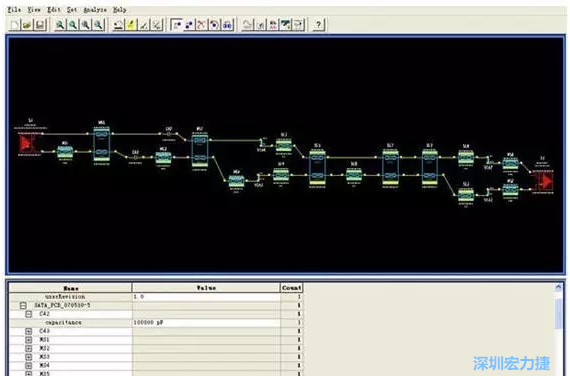Screen dimensions: 570x376
Task: Click the parameter panel scrollbar up arrow
Action: pyautogui.click(x=558, y=288)
